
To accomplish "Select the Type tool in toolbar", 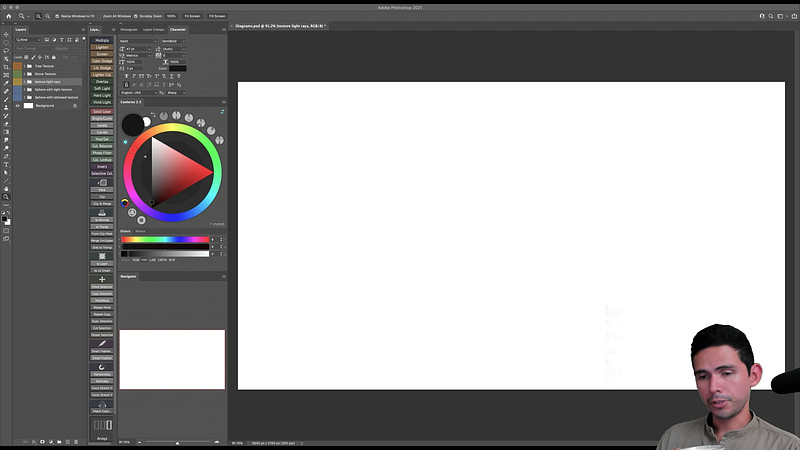I will pyautogui.click(x=6, y=164).
